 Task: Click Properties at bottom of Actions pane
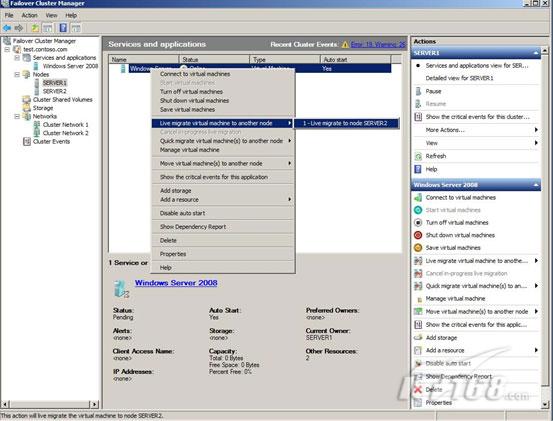coord(439,403)
